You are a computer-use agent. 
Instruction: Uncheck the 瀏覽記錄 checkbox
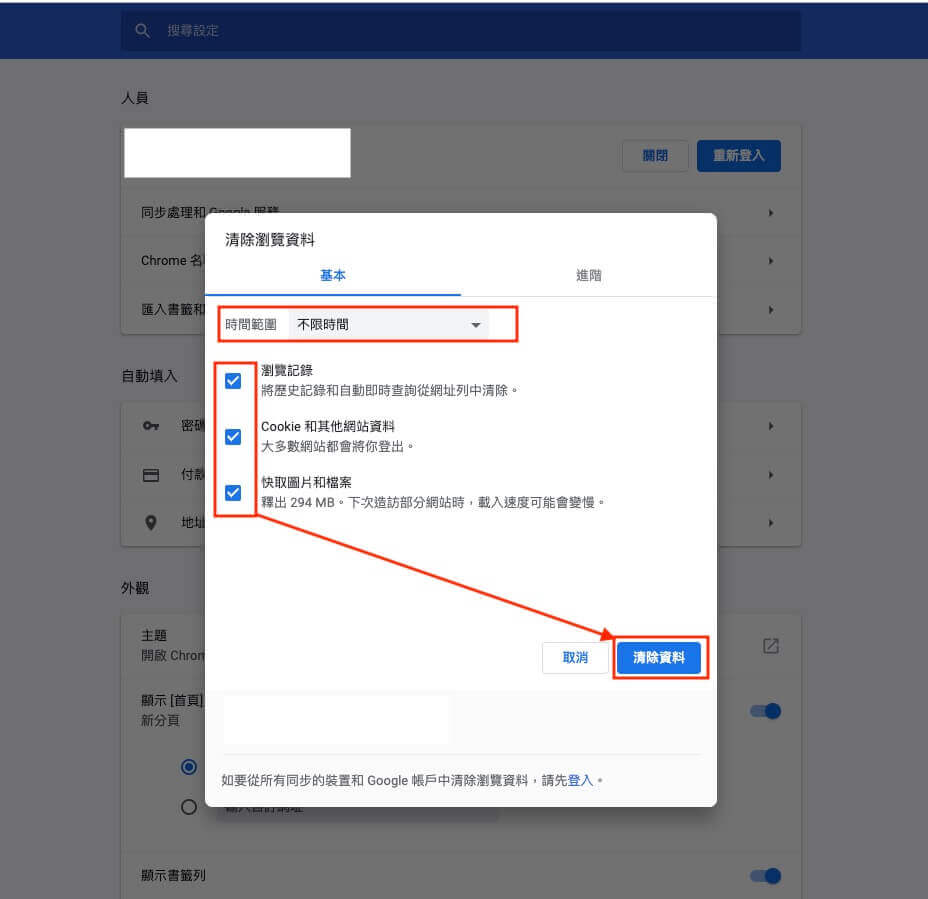[234, 380]
